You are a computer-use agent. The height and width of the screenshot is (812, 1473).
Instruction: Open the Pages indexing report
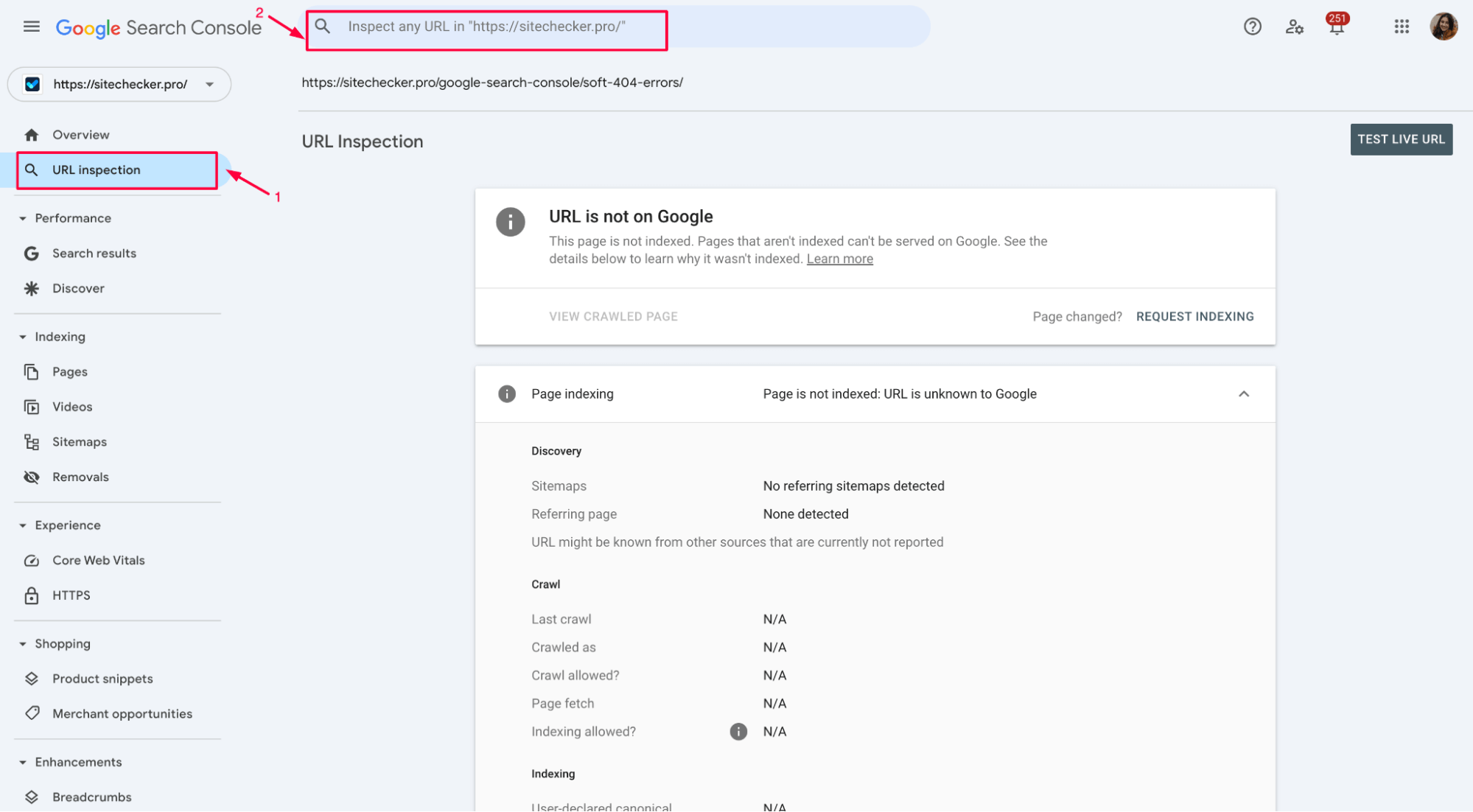(69, 372)
